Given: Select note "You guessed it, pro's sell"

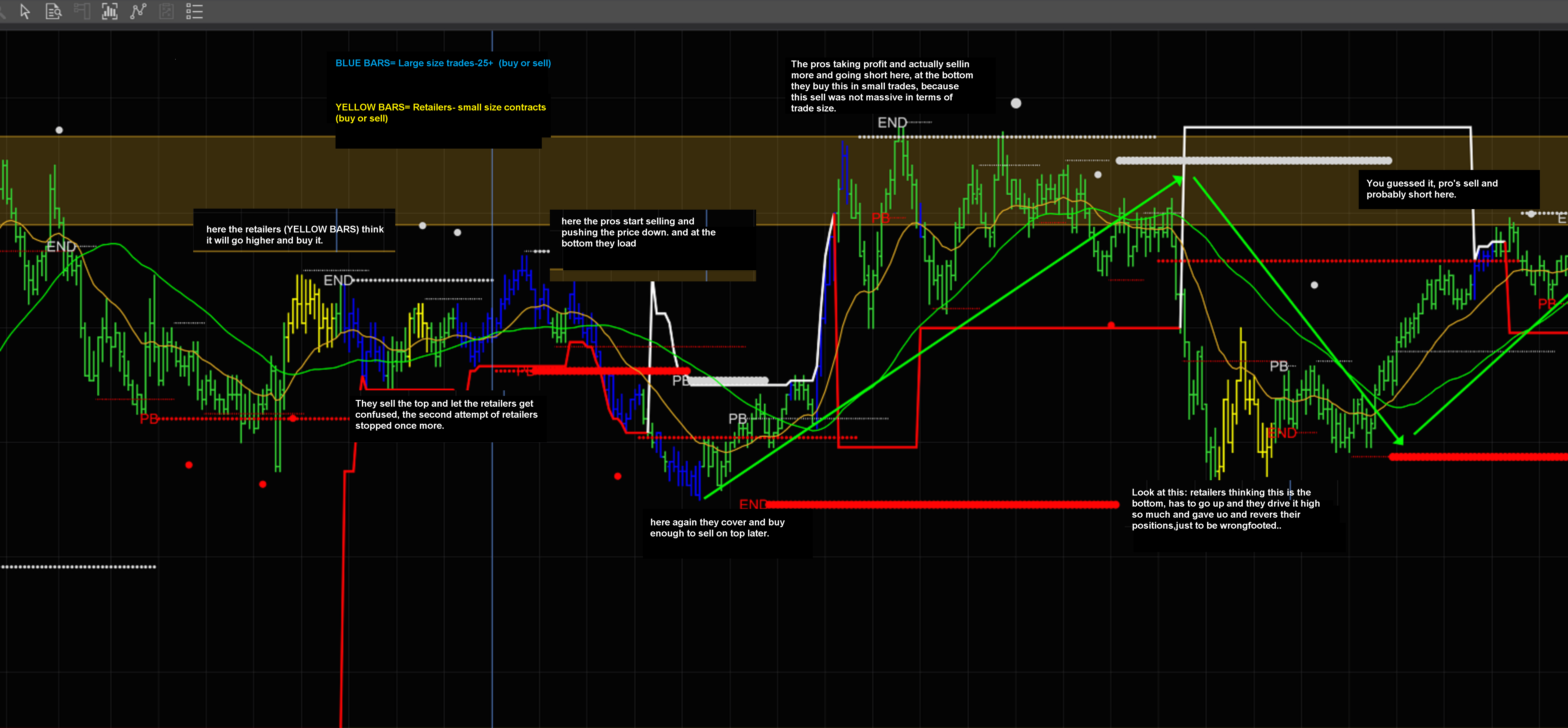Looking at the screenshot, I should tap(1432, 189).
